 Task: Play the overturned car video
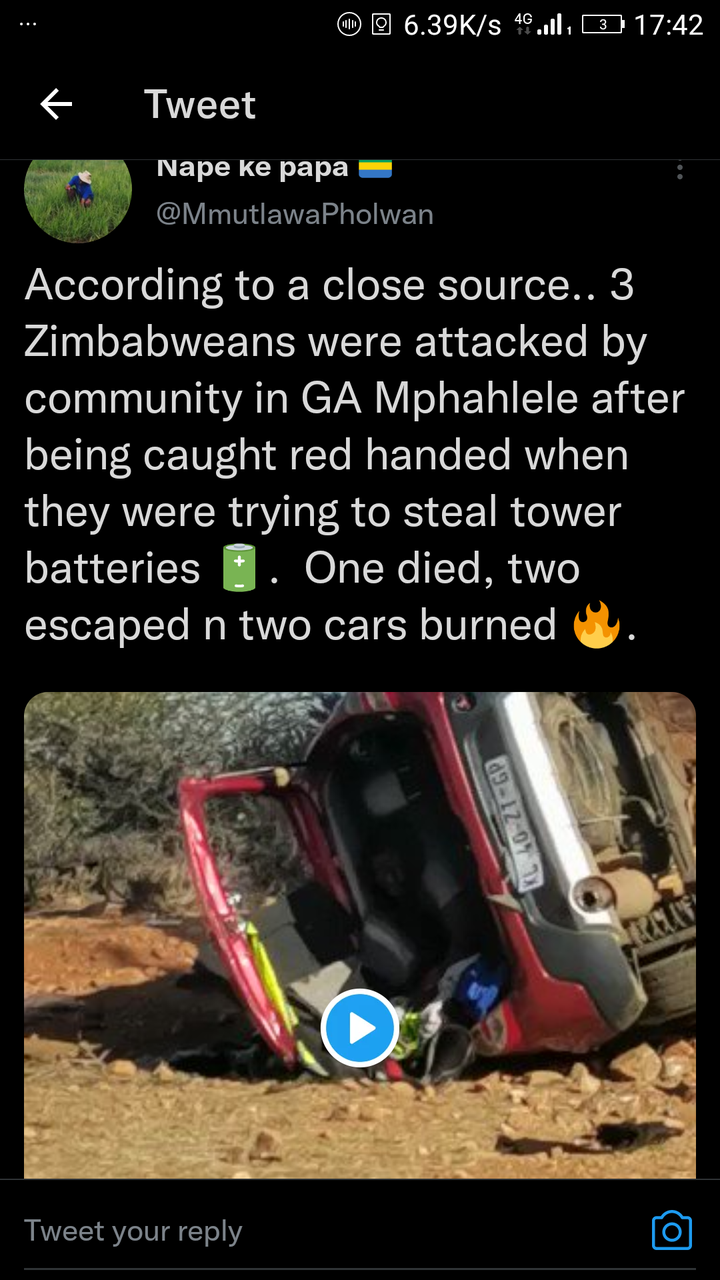(360, 1027)
